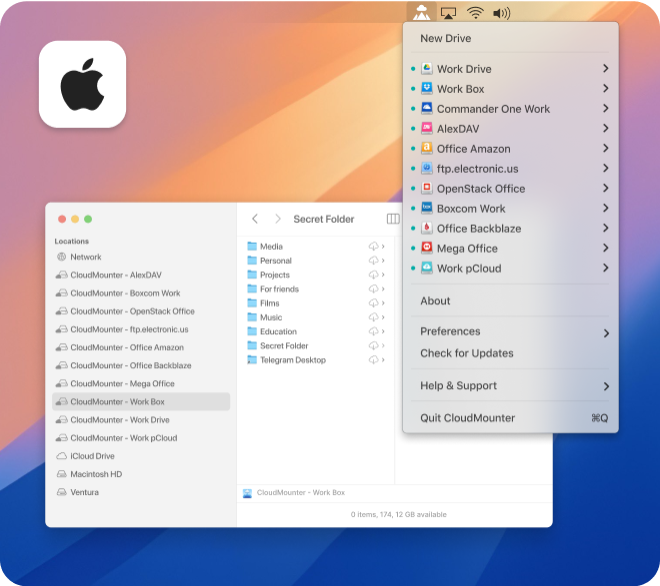This screenshot has height=586, width=660.
Task: Click the Office Amazon S3 icon
Action: coord(426,148)
